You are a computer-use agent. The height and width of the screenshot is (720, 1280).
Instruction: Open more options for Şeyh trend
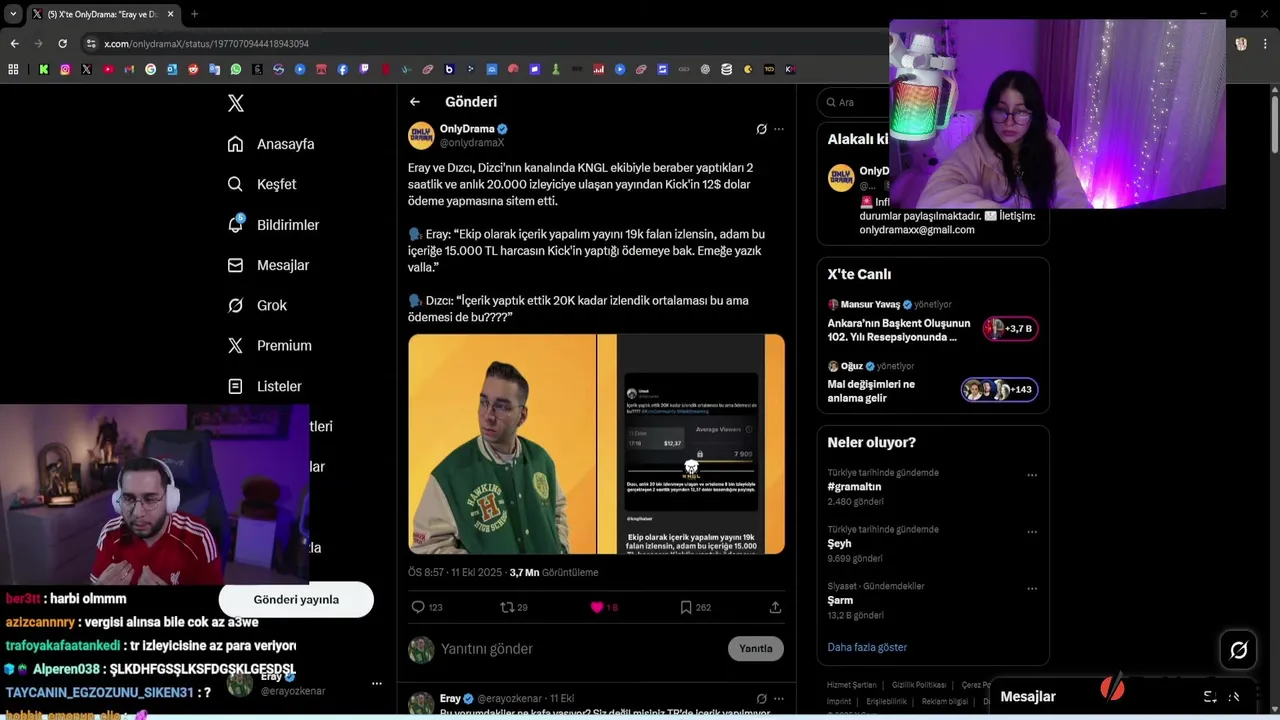coord(1032,532)
